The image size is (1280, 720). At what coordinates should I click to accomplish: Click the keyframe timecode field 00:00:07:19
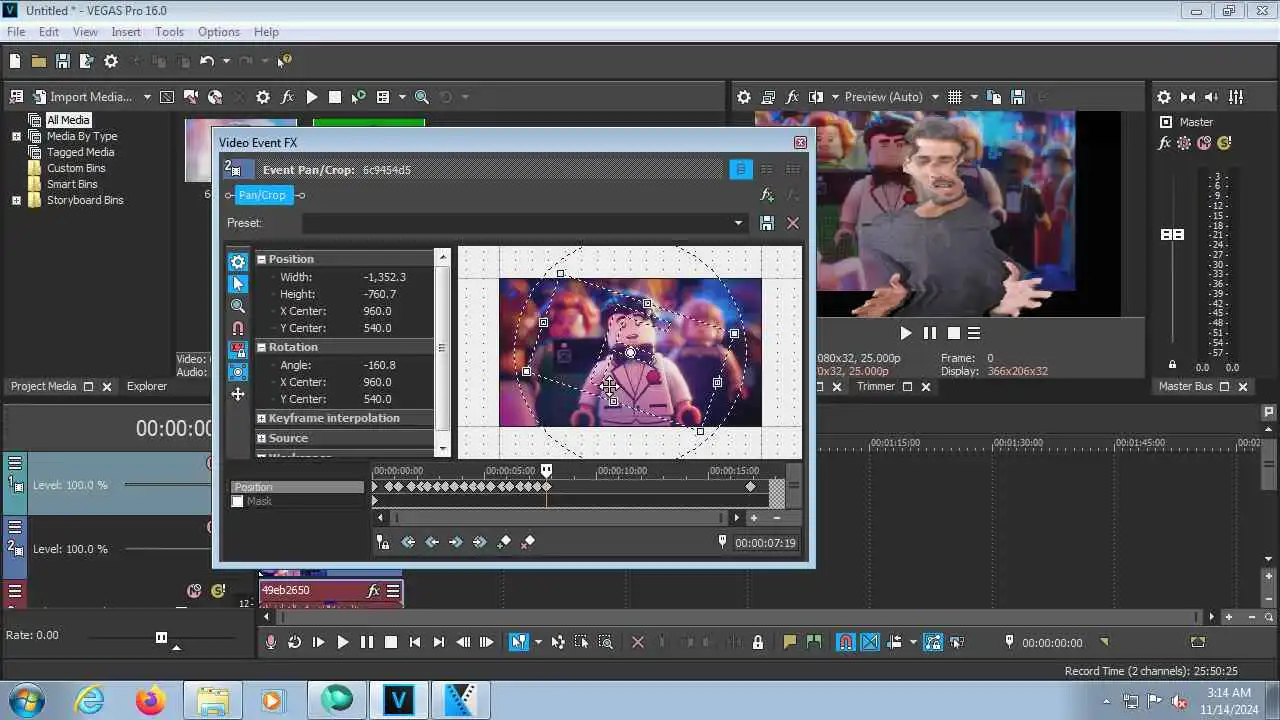[765, 543]
